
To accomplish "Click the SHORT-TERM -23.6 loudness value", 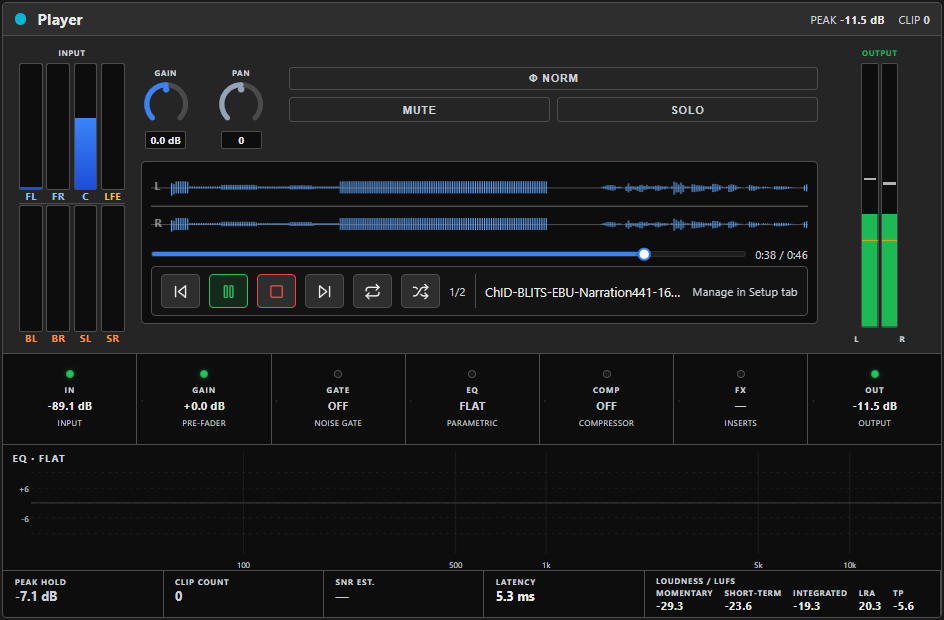I will coord(738,606).
